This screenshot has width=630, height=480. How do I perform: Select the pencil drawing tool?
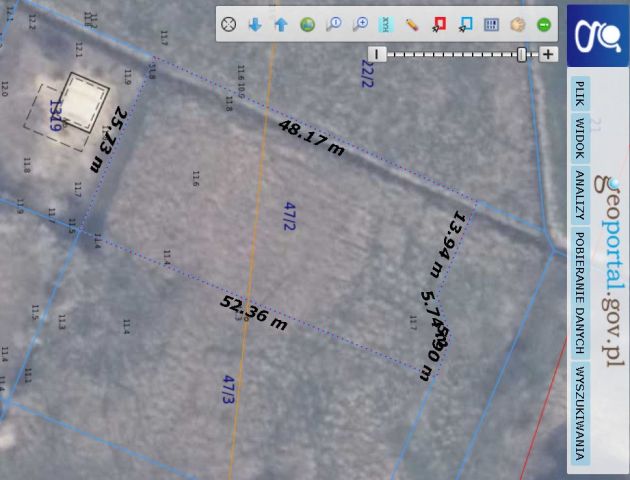(412, 24)
